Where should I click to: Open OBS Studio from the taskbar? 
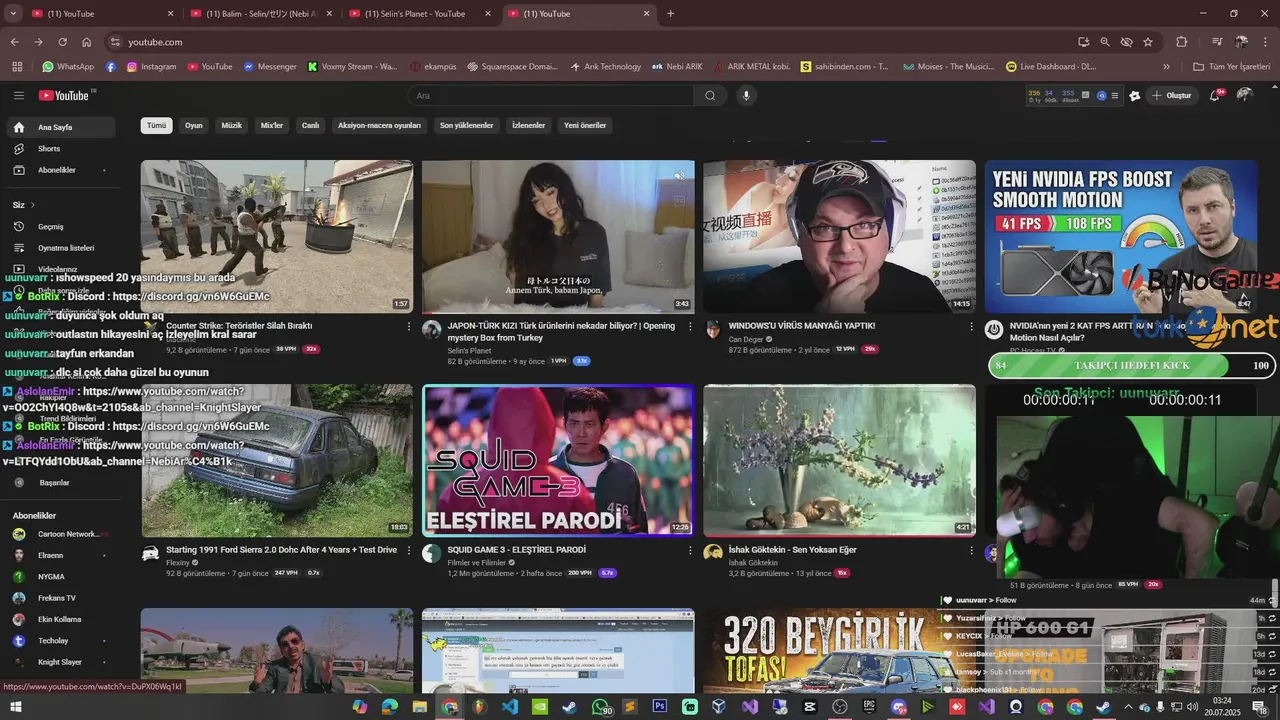coord(839,706)
